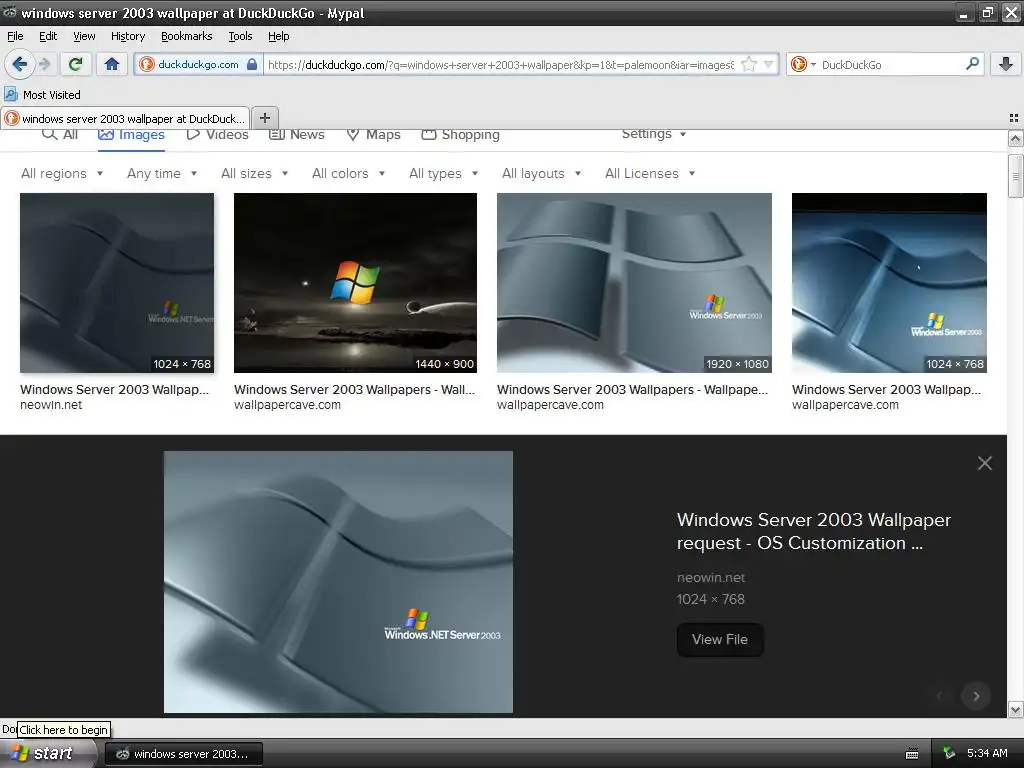Open the File menu
Image resolution: width=1024 pixels, height=768 pixels.
point(15,36)
